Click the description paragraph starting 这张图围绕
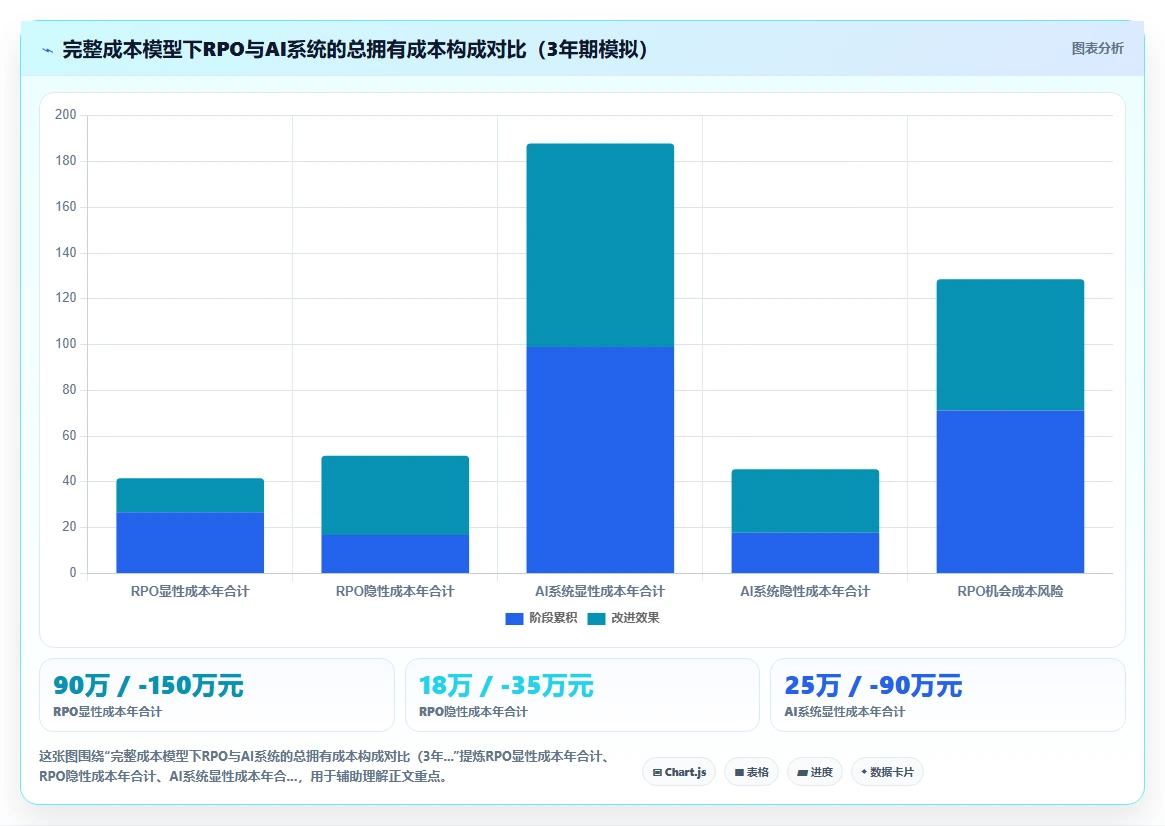The height and width of the screenshot is (826, 1165). [x=325, y=766]
